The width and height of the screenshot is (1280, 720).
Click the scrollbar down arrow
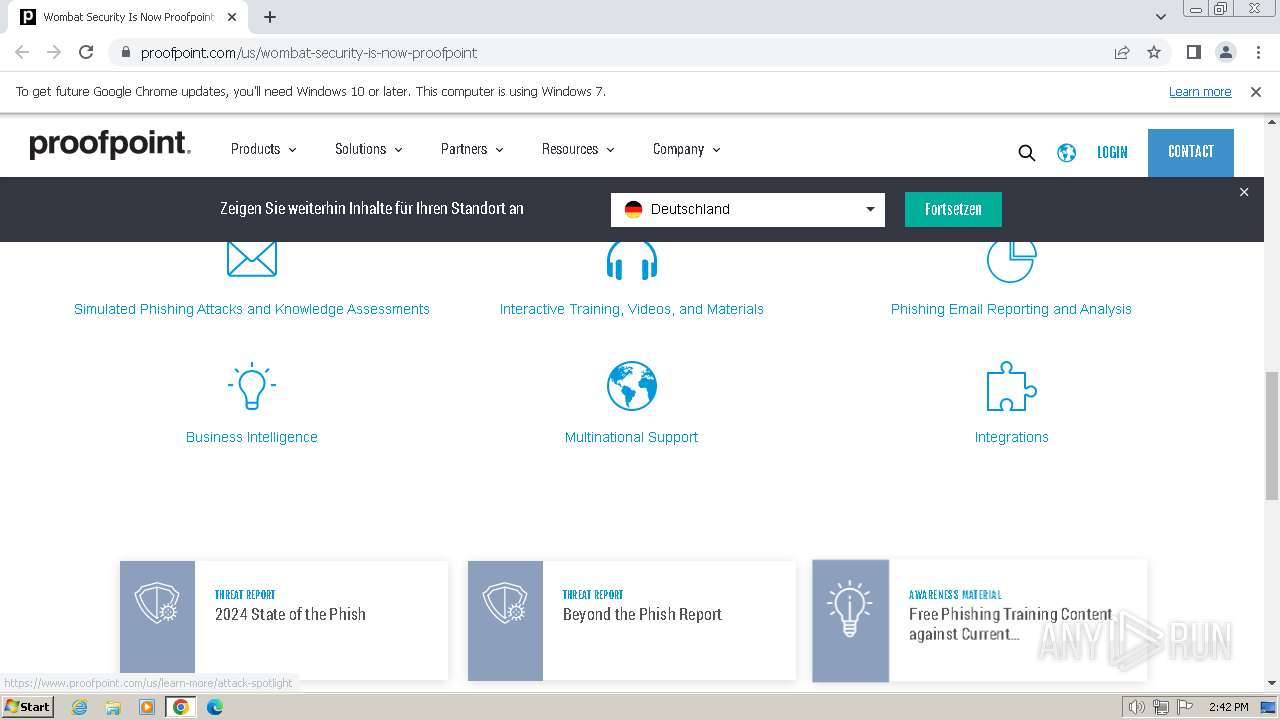pos(1272,683)
